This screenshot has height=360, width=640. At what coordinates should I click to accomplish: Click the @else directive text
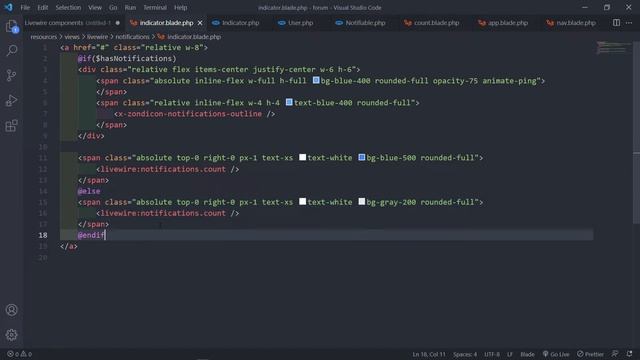(89, 191)
